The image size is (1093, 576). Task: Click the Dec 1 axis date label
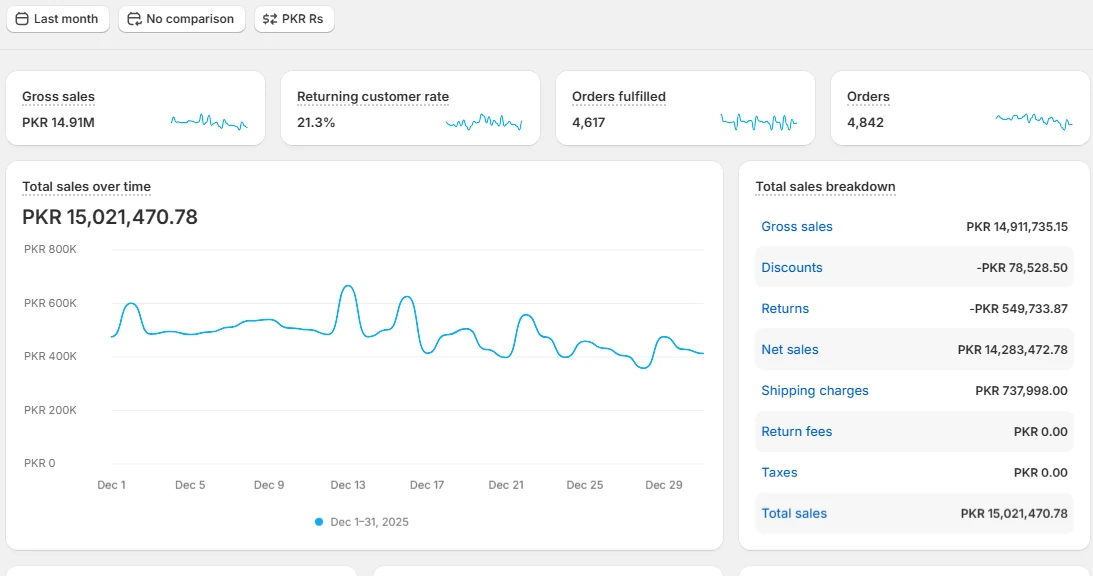pos(112,485)
